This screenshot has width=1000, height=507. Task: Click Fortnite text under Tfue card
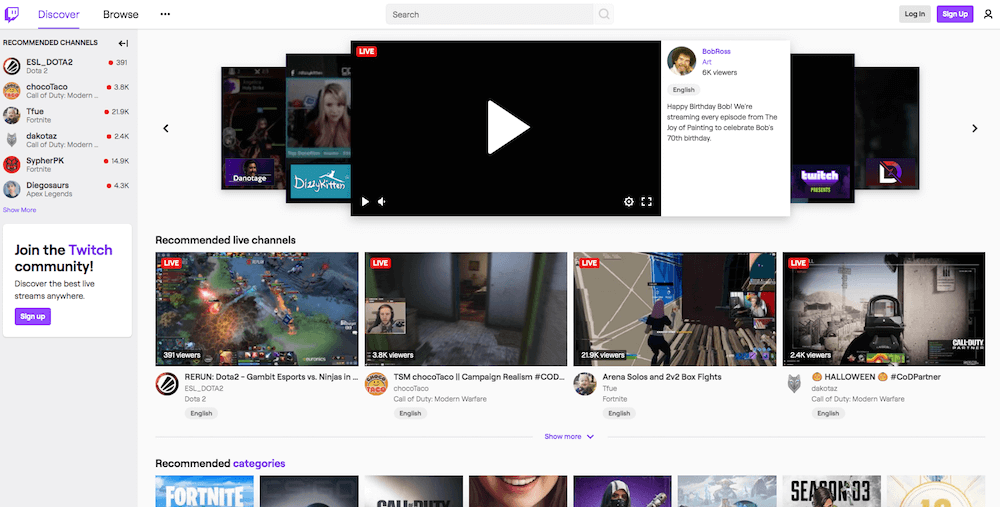point(615,399)
